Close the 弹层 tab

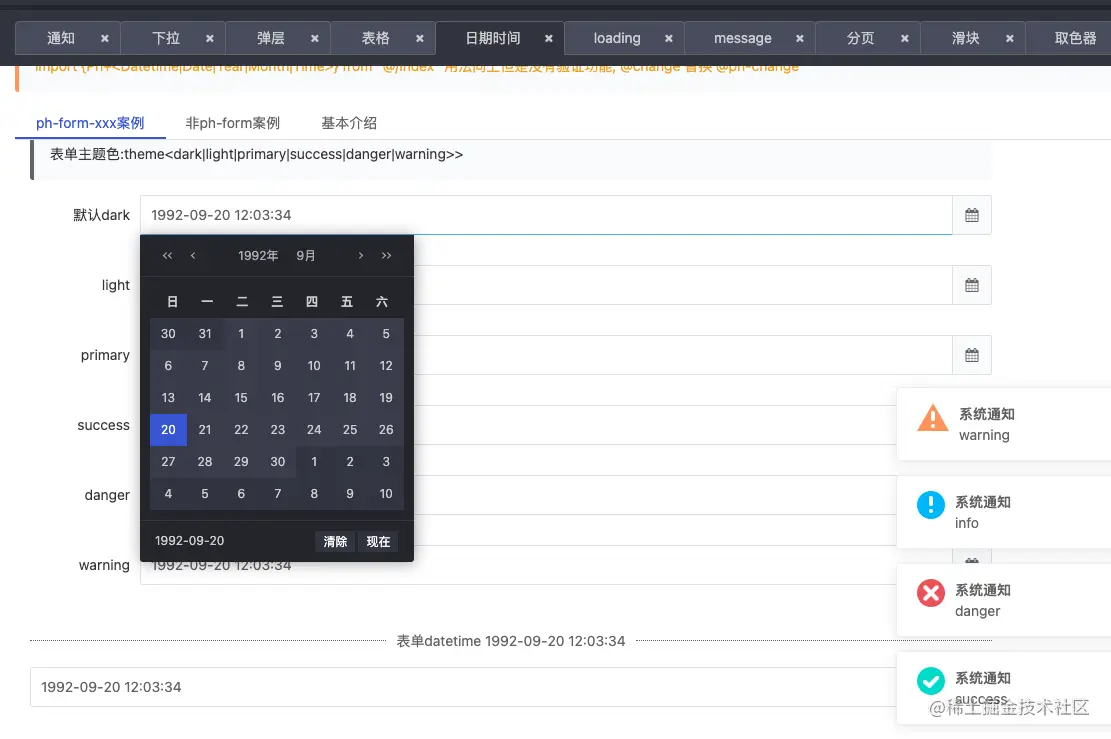coord(315,39)
